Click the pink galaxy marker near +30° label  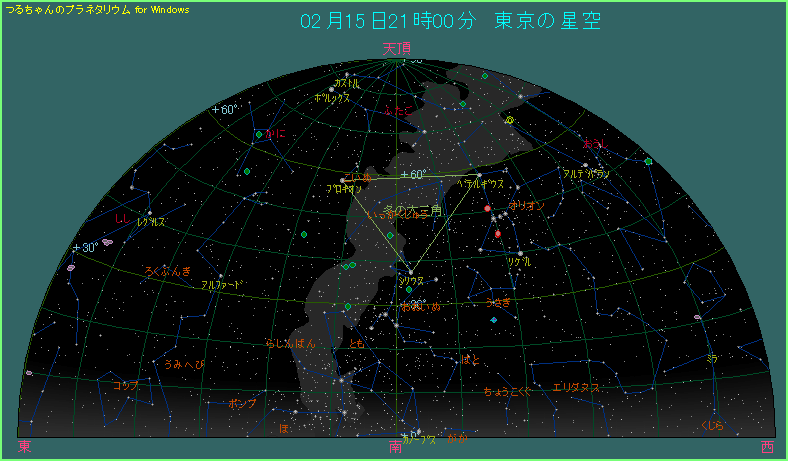click(x=107, y=241)
